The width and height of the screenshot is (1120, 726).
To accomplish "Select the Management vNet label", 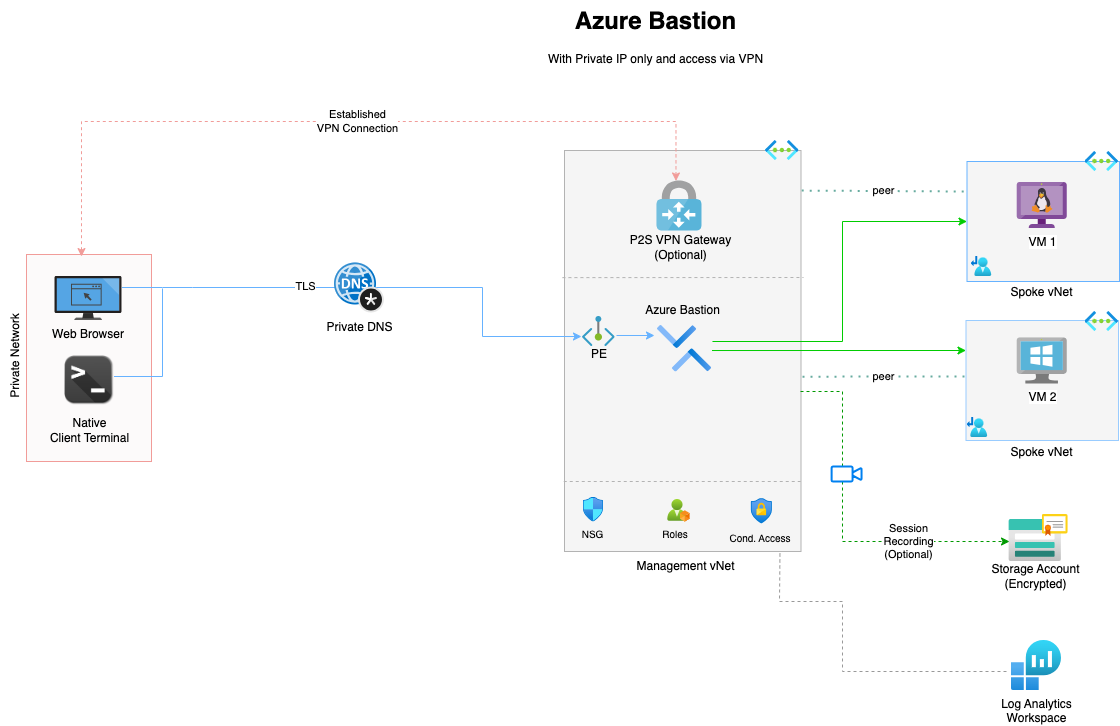I will (685, 565).
